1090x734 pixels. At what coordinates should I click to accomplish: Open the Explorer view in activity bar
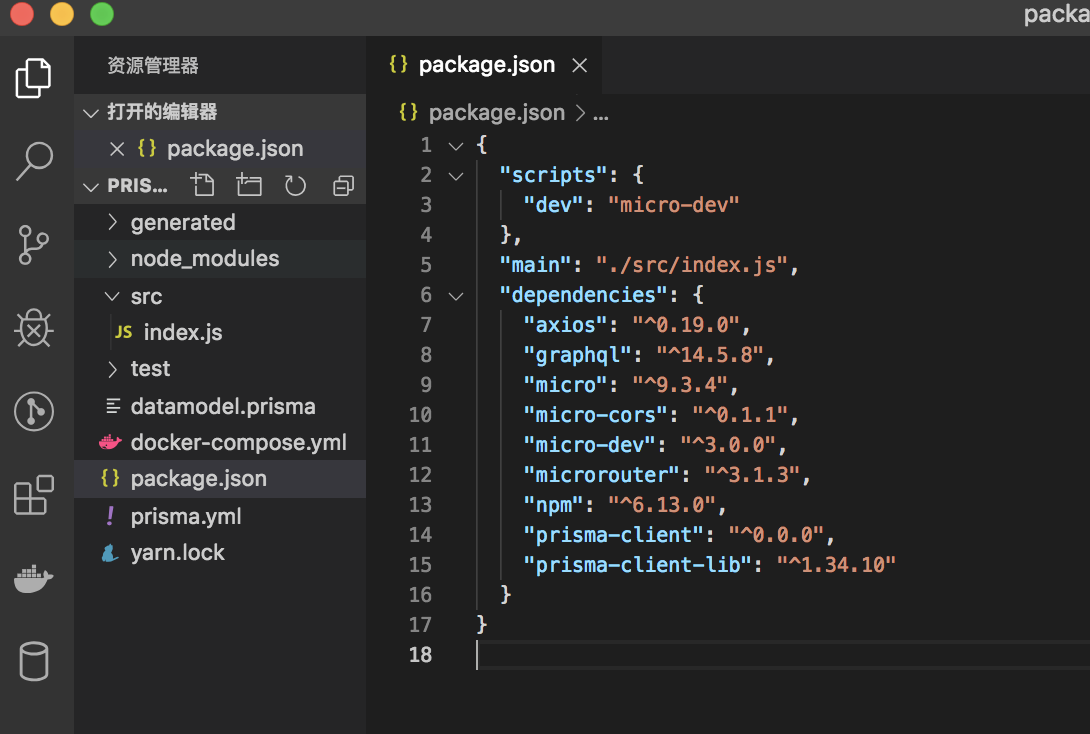click(x=34, y=78)
